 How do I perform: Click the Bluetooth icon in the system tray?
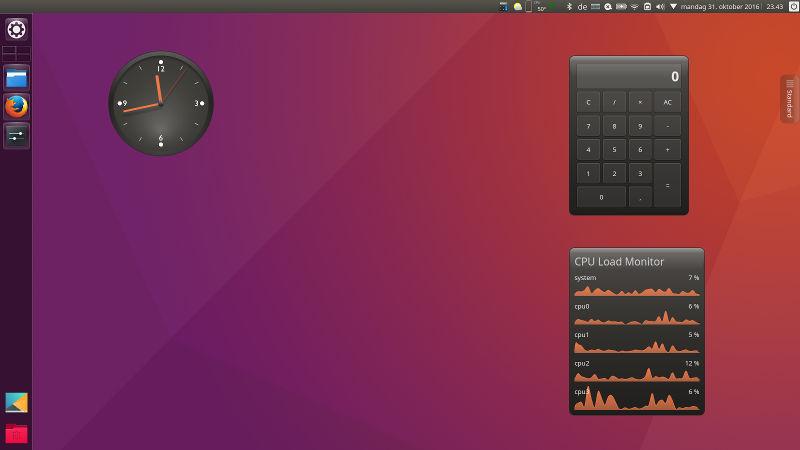pos(569,6)
